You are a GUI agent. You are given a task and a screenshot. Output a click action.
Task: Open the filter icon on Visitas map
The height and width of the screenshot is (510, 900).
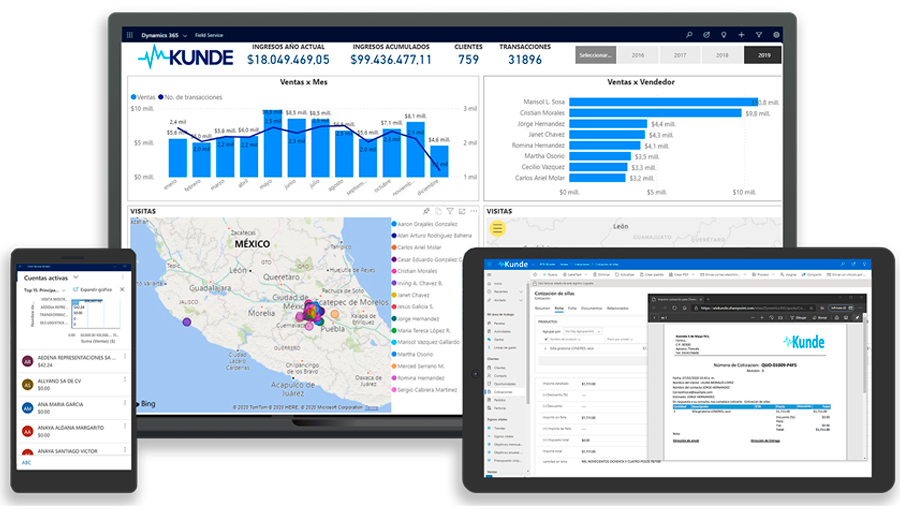click(450, 211)
